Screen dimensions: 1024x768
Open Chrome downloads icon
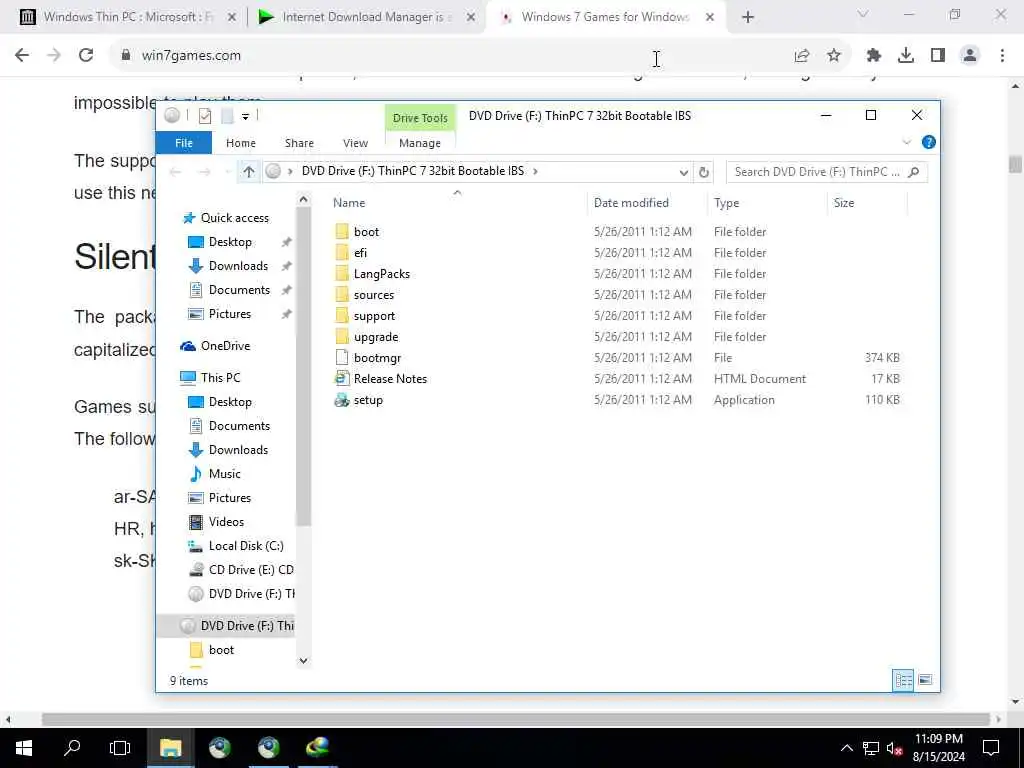coord(906,56)
